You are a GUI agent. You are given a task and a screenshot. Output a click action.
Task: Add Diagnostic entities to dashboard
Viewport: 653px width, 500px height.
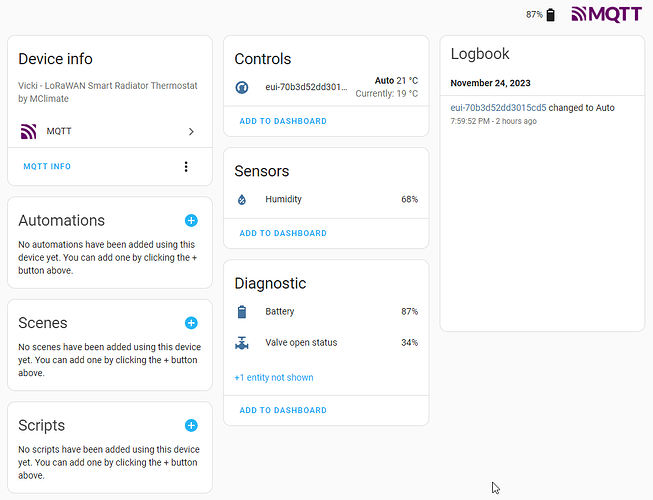point(283,410)
